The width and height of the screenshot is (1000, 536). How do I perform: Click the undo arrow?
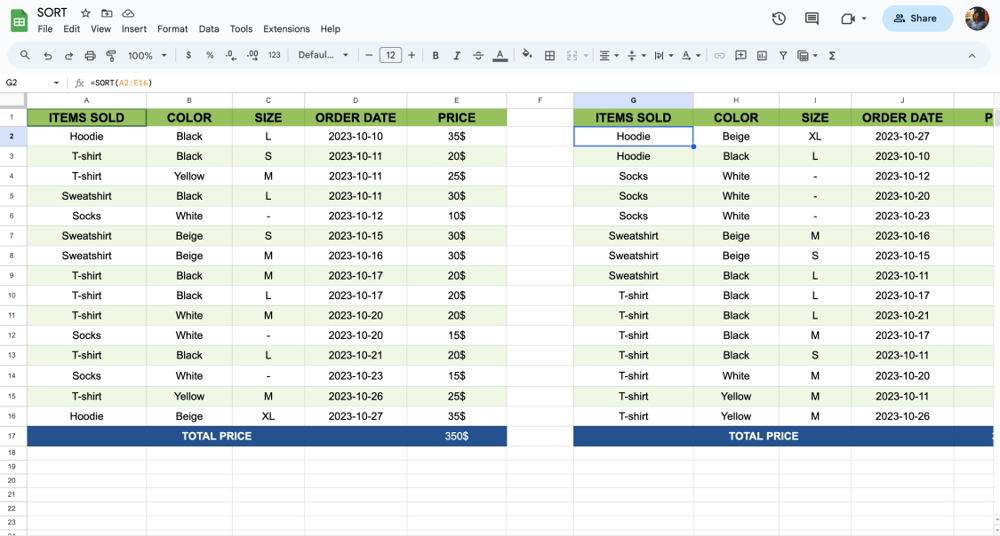point(47,56)
